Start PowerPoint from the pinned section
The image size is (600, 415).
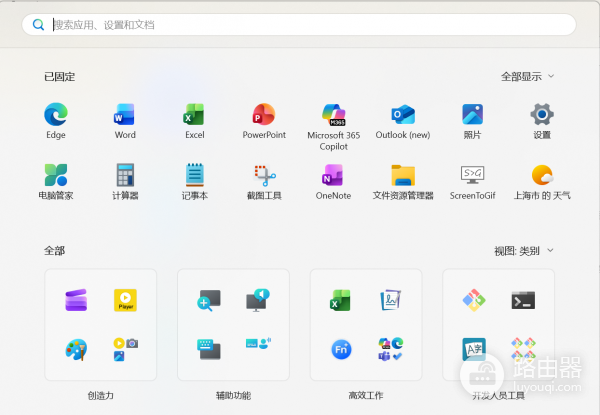pyautogui.click(x=264, y=121)
